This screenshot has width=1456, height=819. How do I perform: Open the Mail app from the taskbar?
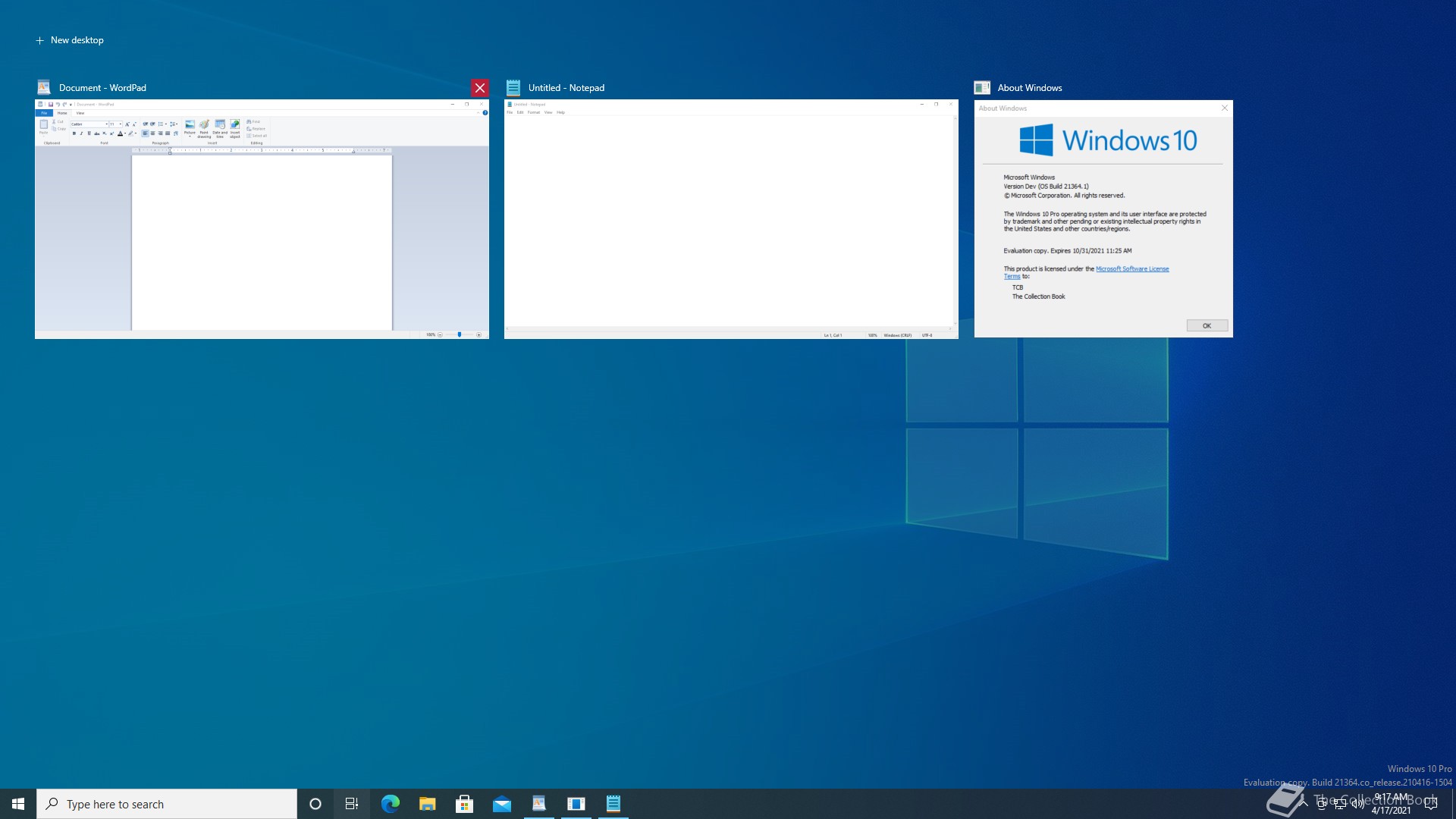[501, 804]
